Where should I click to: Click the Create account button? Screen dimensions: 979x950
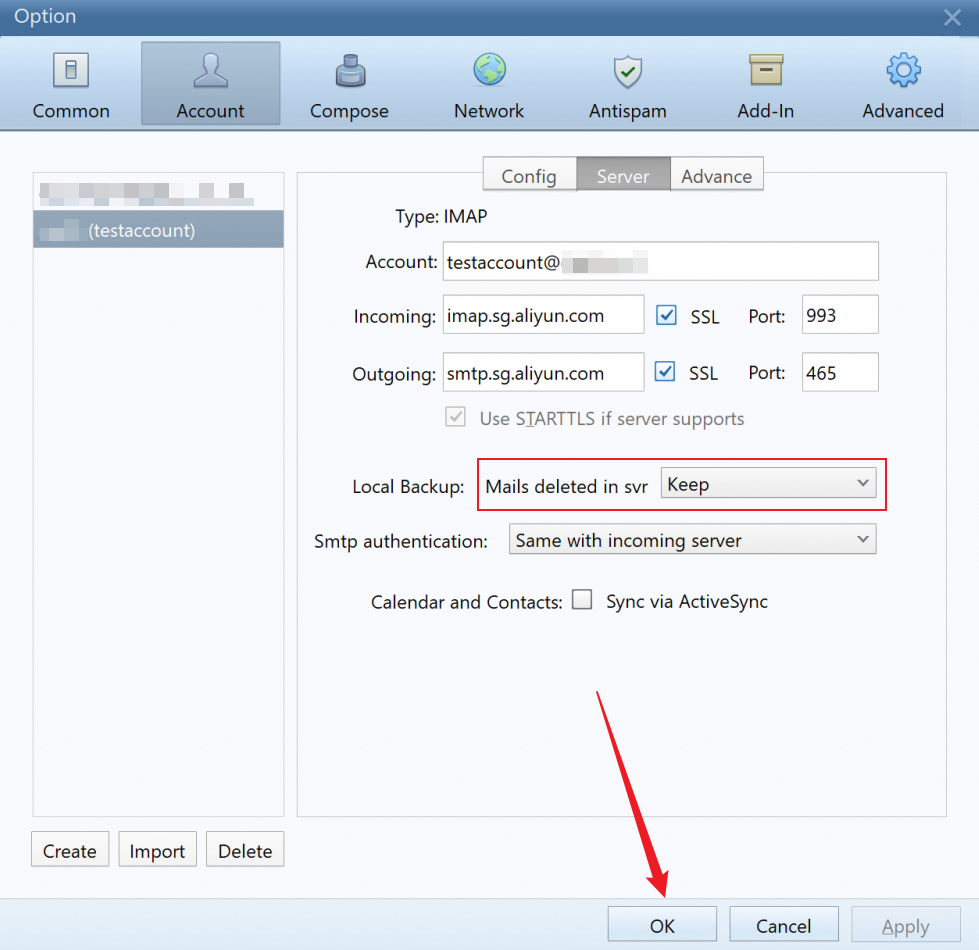click(70, 850)
